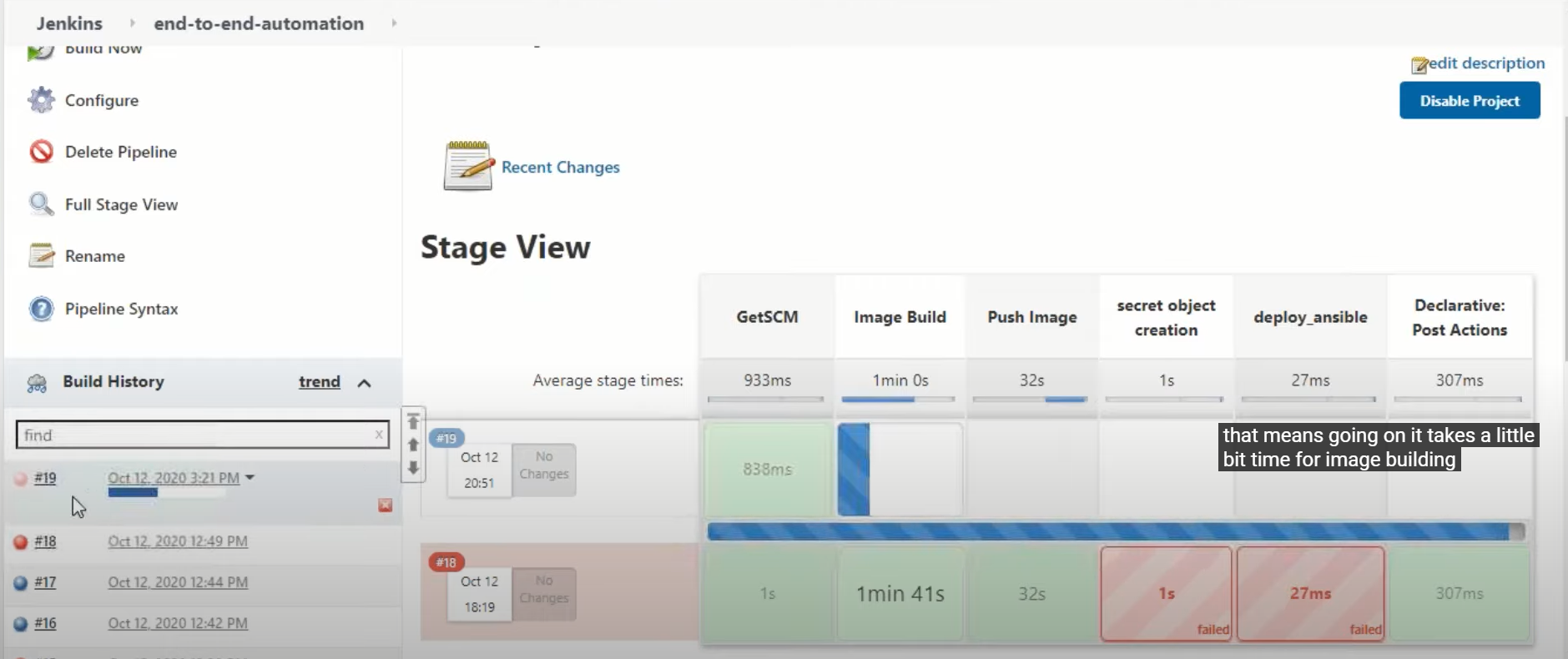Click No Changes box for build #19
This screenshot has height=659, width=1568.
[544, 470]
